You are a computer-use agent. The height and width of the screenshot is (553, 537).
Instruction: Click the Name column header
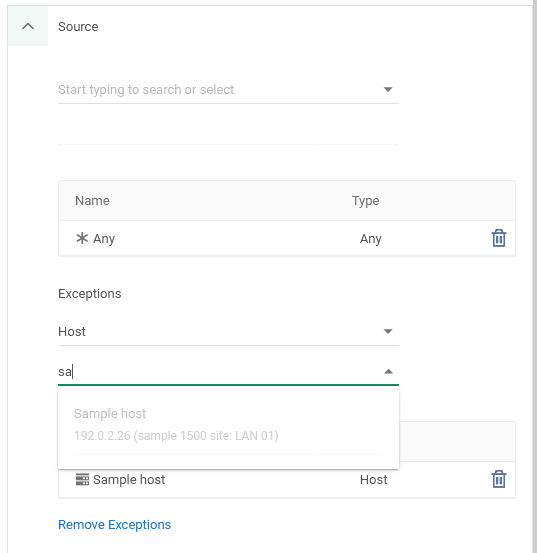point(92,200)
